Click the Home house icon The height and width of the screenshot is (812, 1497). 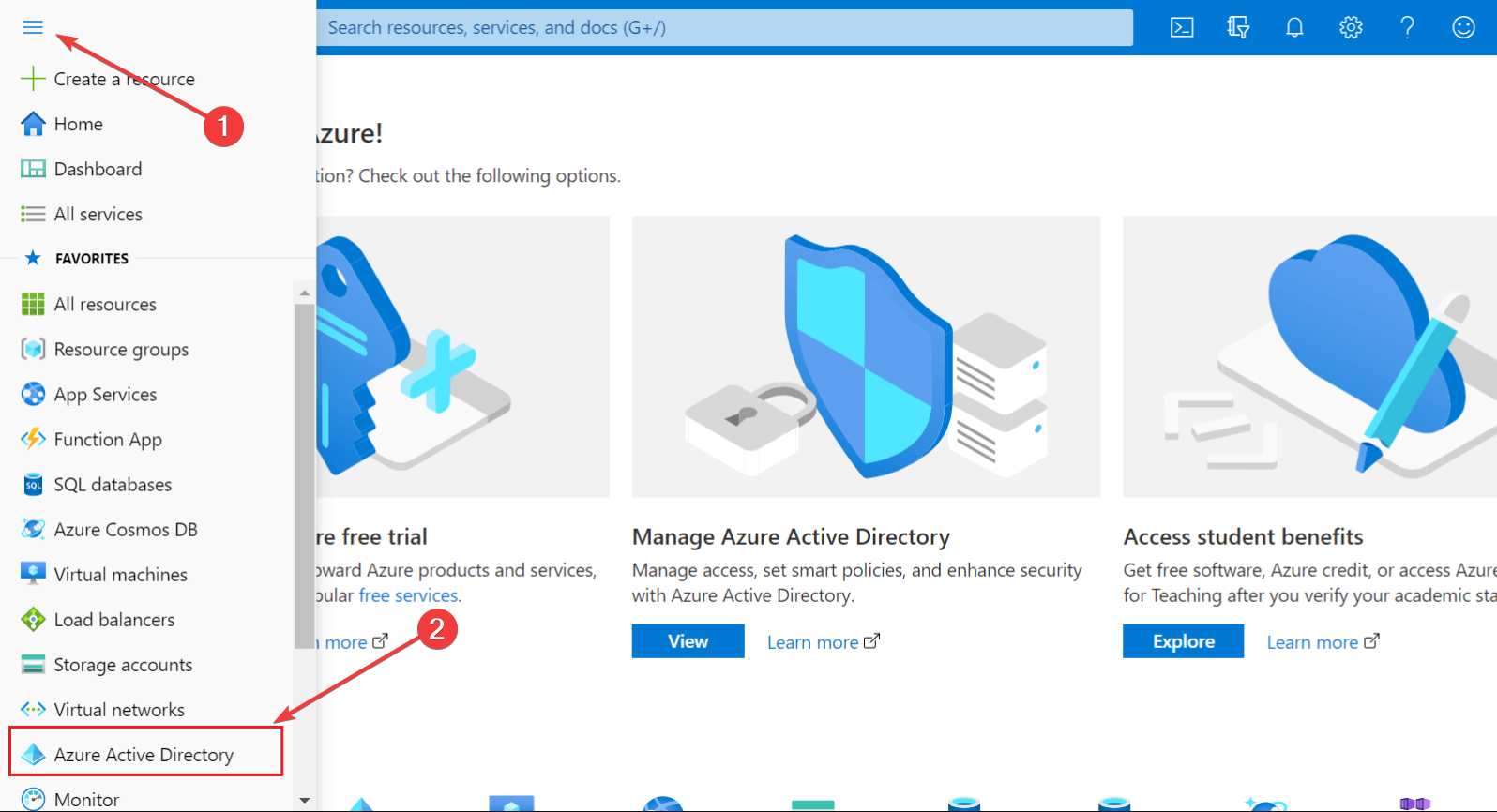click(x=33, y=124)
